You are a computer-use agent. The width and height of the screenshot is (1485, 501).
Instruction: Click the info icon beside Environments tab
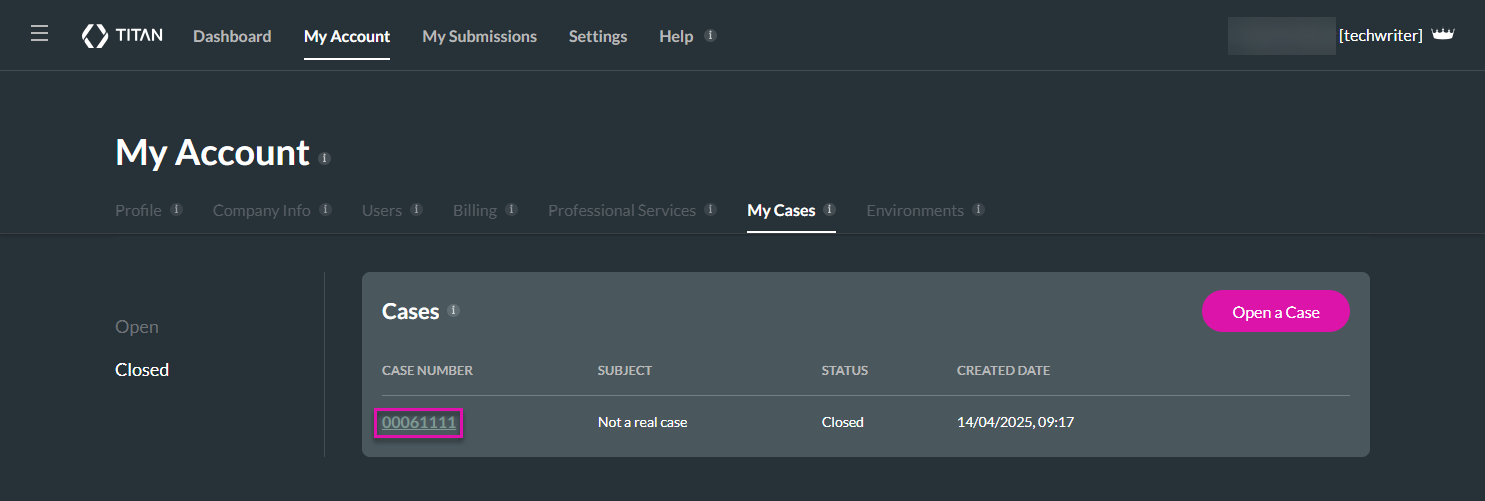click(x=978, y=210)
